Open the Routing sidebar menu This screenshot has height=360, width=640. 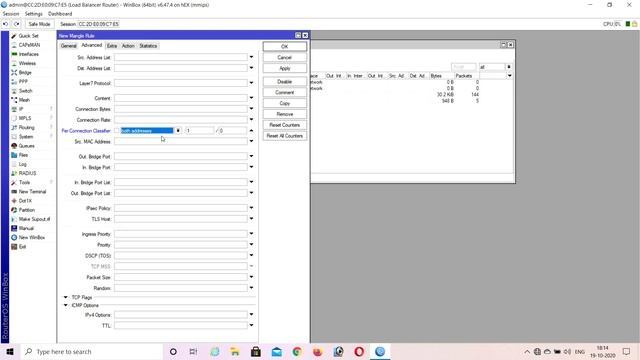click(x=27, y=127)
